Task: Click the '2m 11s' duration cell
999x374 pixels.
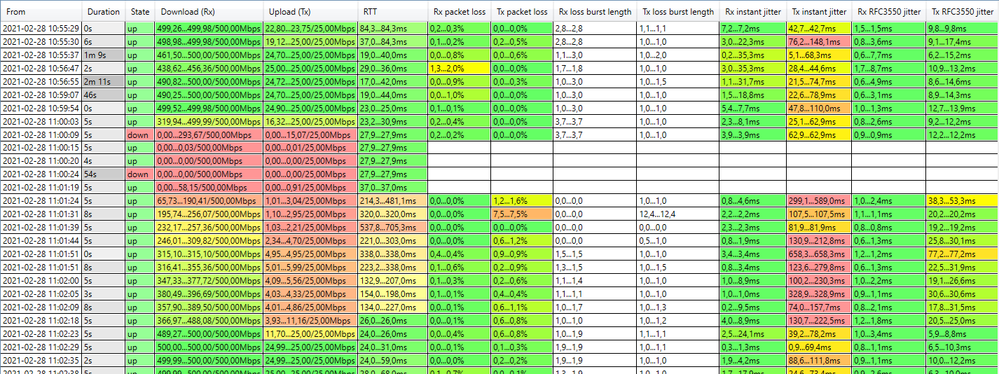Action: pyautogui.click(x=103, y=82)
